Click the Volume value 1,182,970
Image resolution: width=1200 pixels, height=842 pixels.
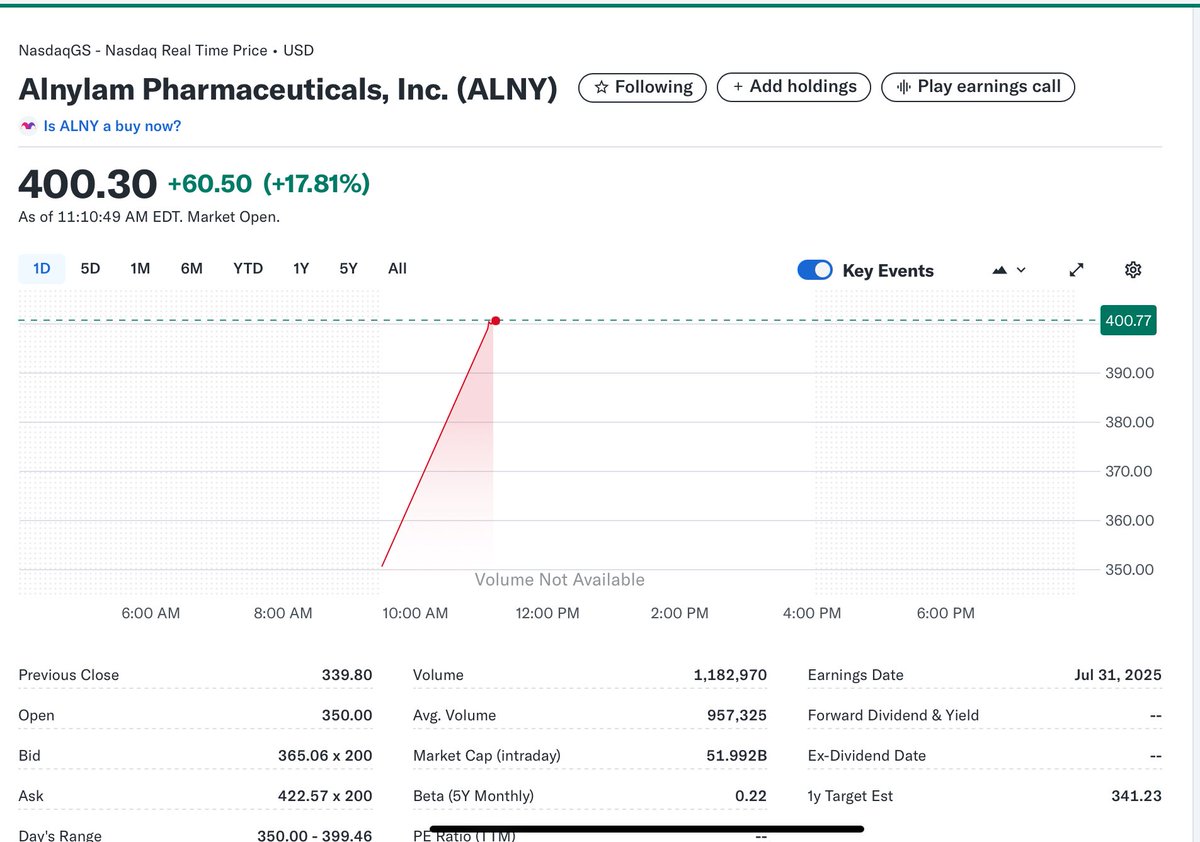click(x=730, y=675)
